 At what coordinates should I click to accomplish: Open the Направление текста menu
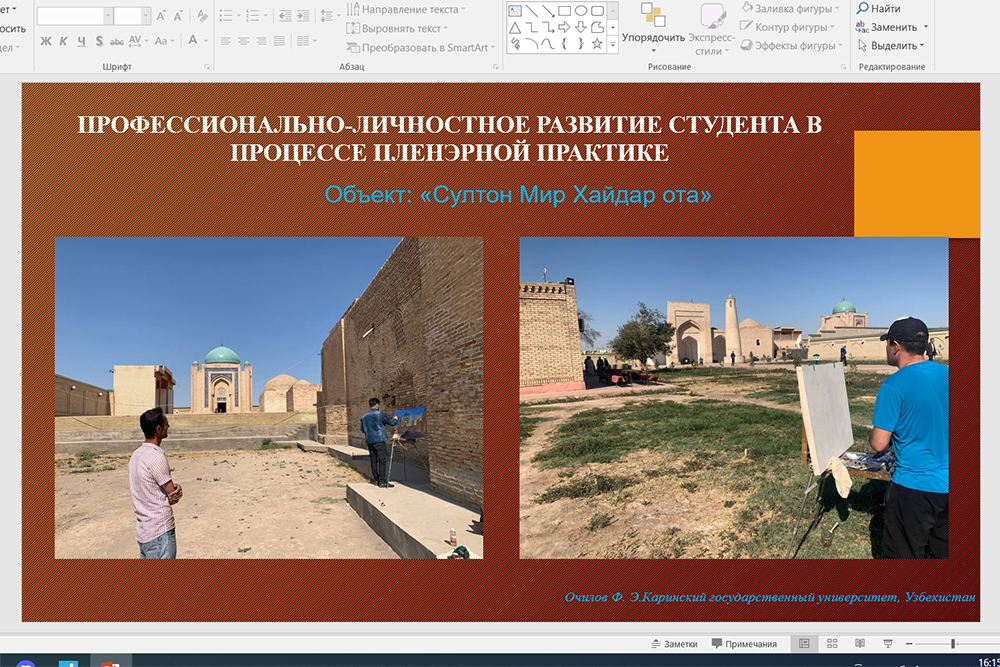tap(403, 9)
